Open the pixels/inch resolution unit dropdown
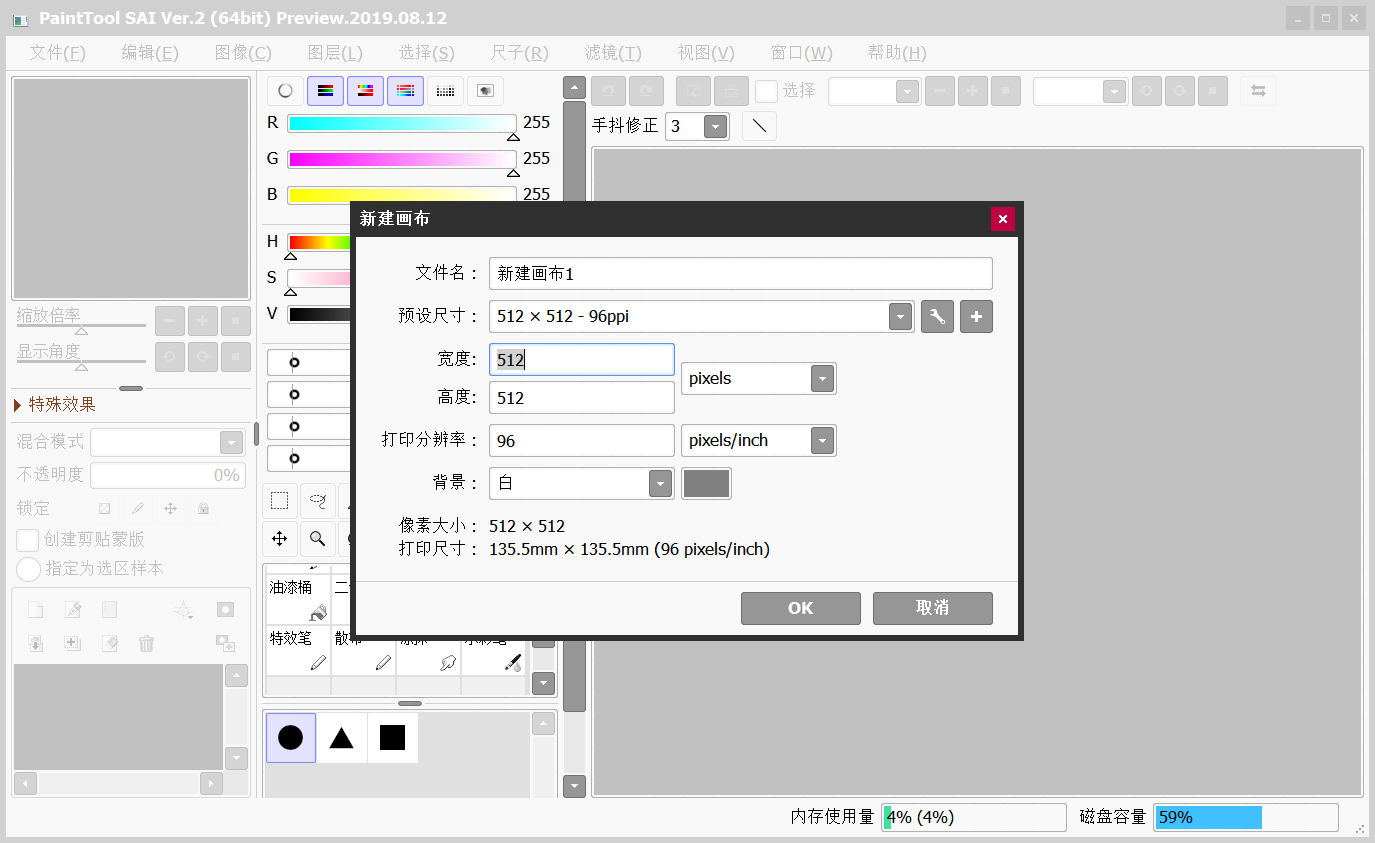 coord(822,441)
